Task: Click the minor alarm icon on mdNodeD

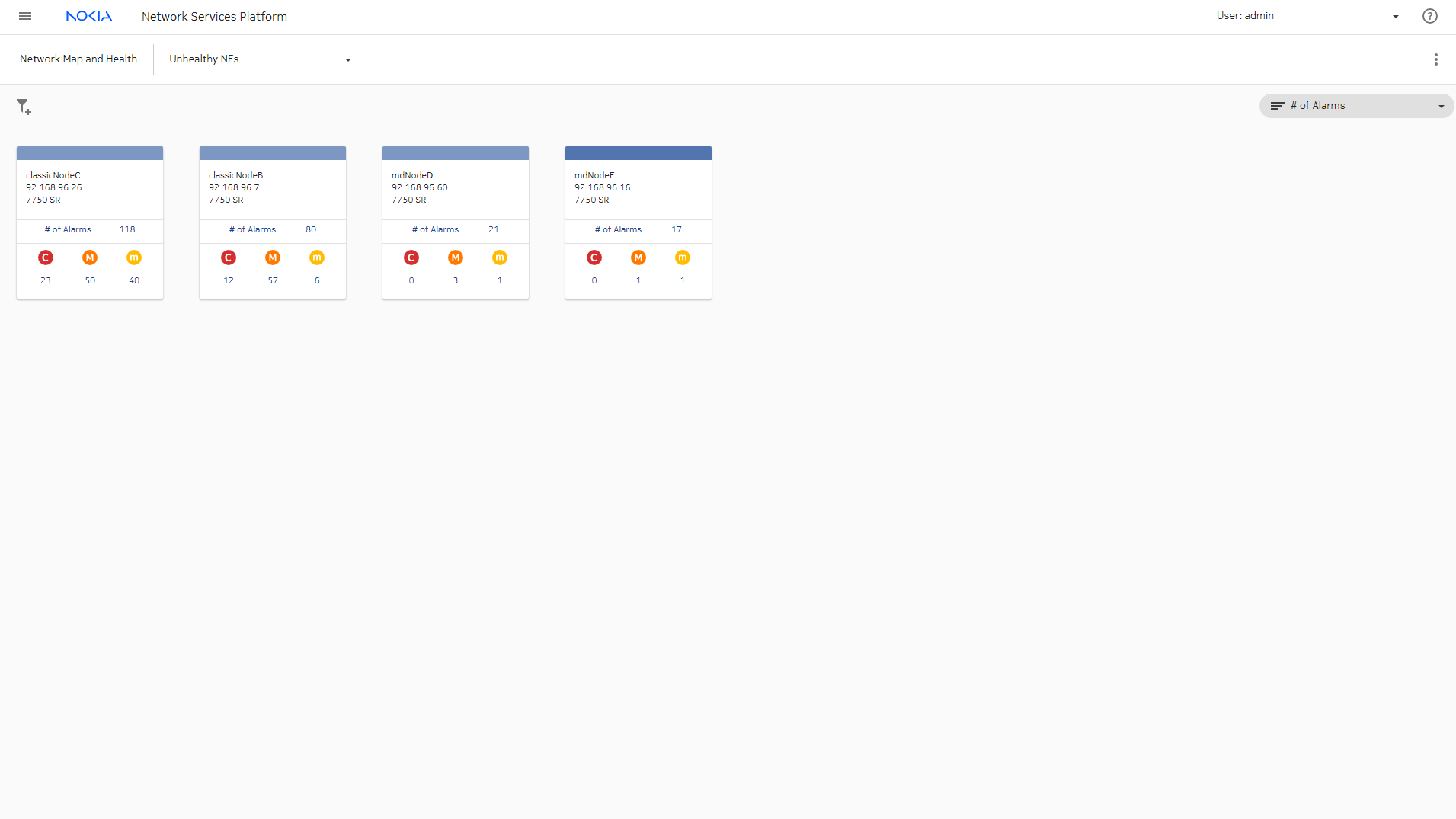Action: [500, 258]
